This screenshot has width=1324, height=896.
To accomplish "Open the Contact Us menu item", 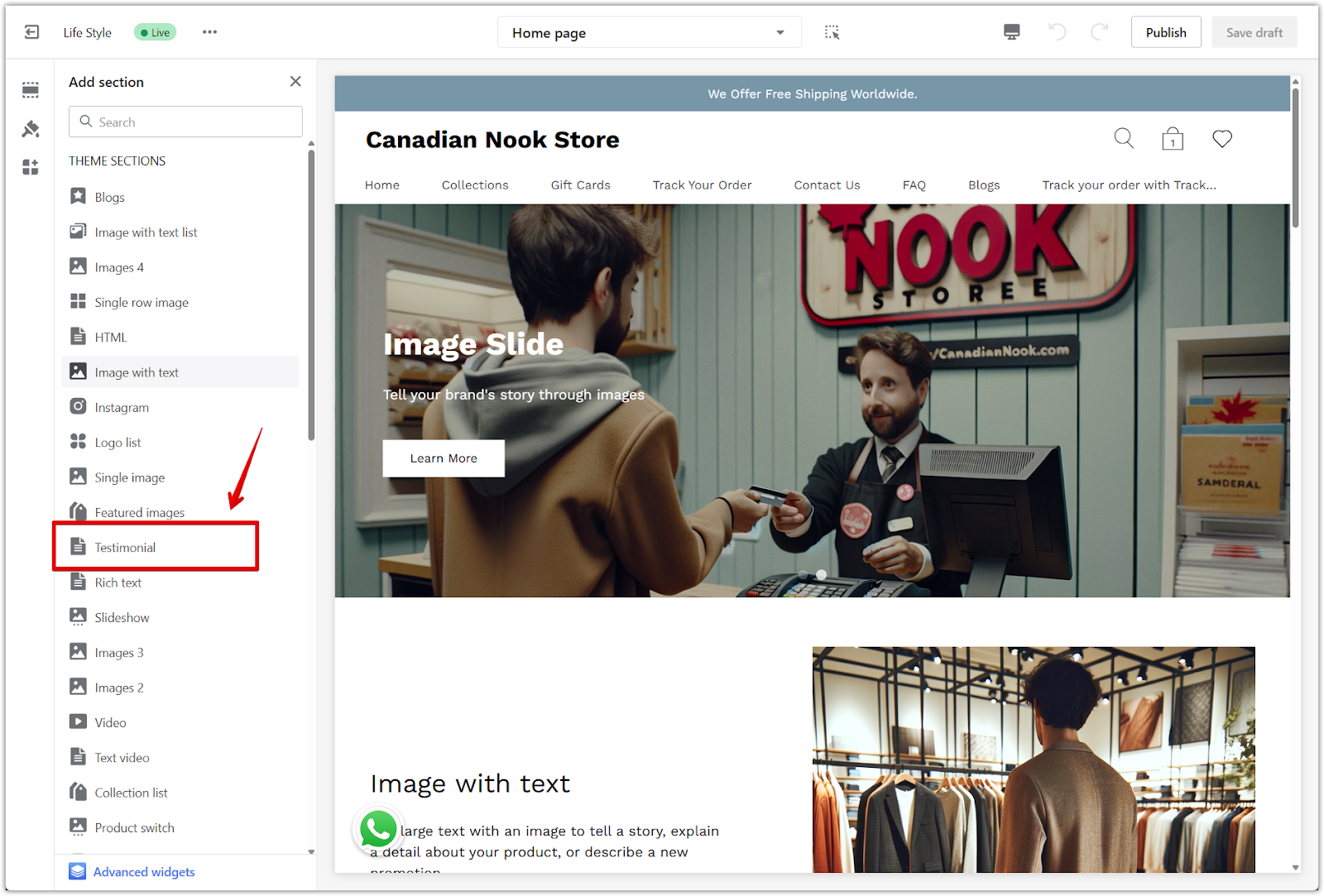I will pyautogui.click(x=827, y=185).
